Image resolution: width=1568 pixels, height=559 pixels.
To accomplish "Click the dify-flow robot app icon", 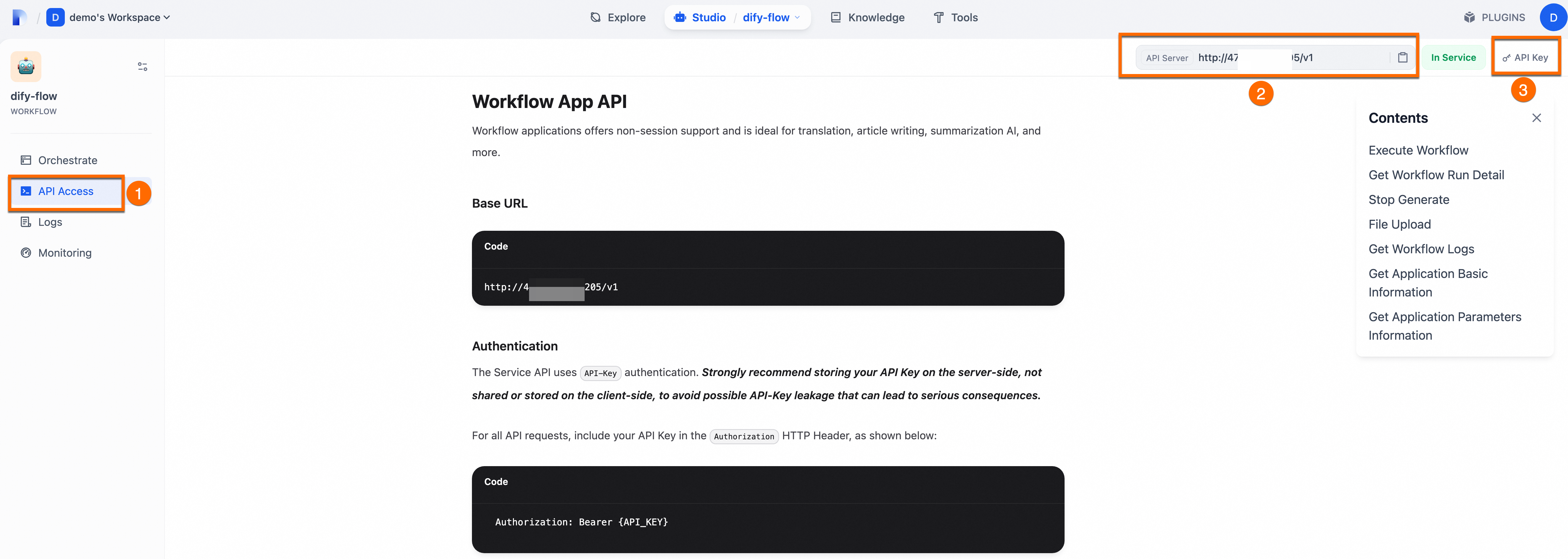I will point(26,66).
